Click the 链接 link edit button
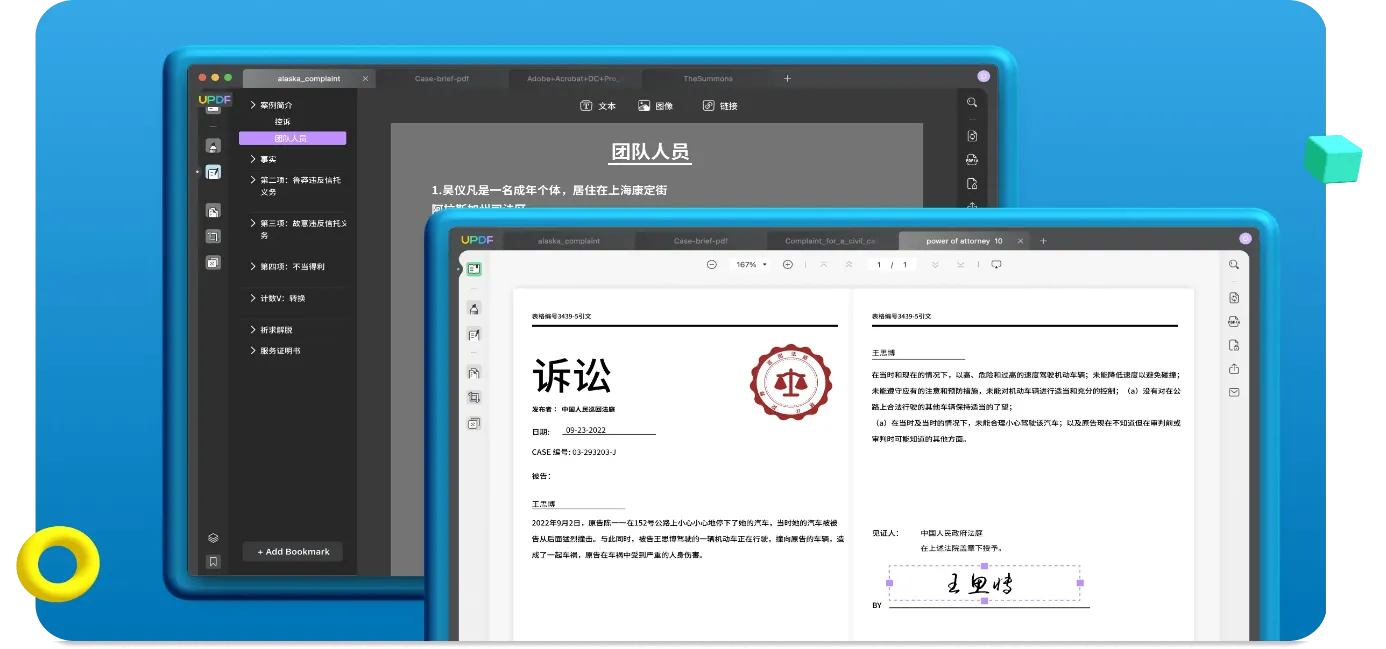 (x=720, y=106)
